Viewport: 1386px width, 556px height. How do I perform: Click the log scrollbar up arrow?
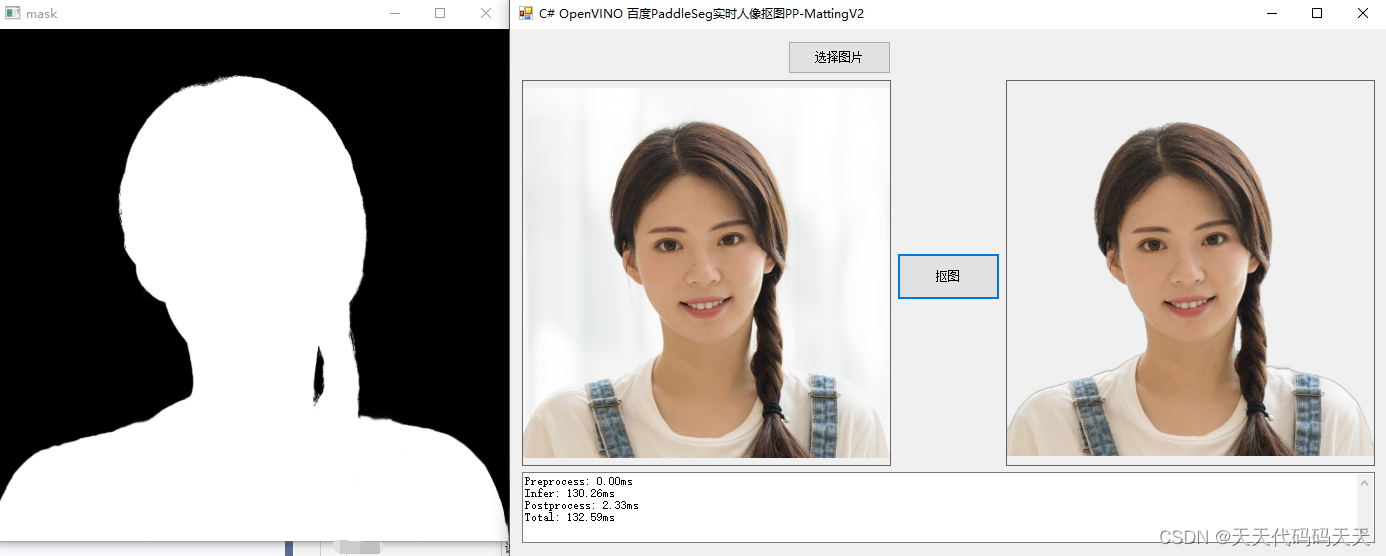coord(1364,483)
